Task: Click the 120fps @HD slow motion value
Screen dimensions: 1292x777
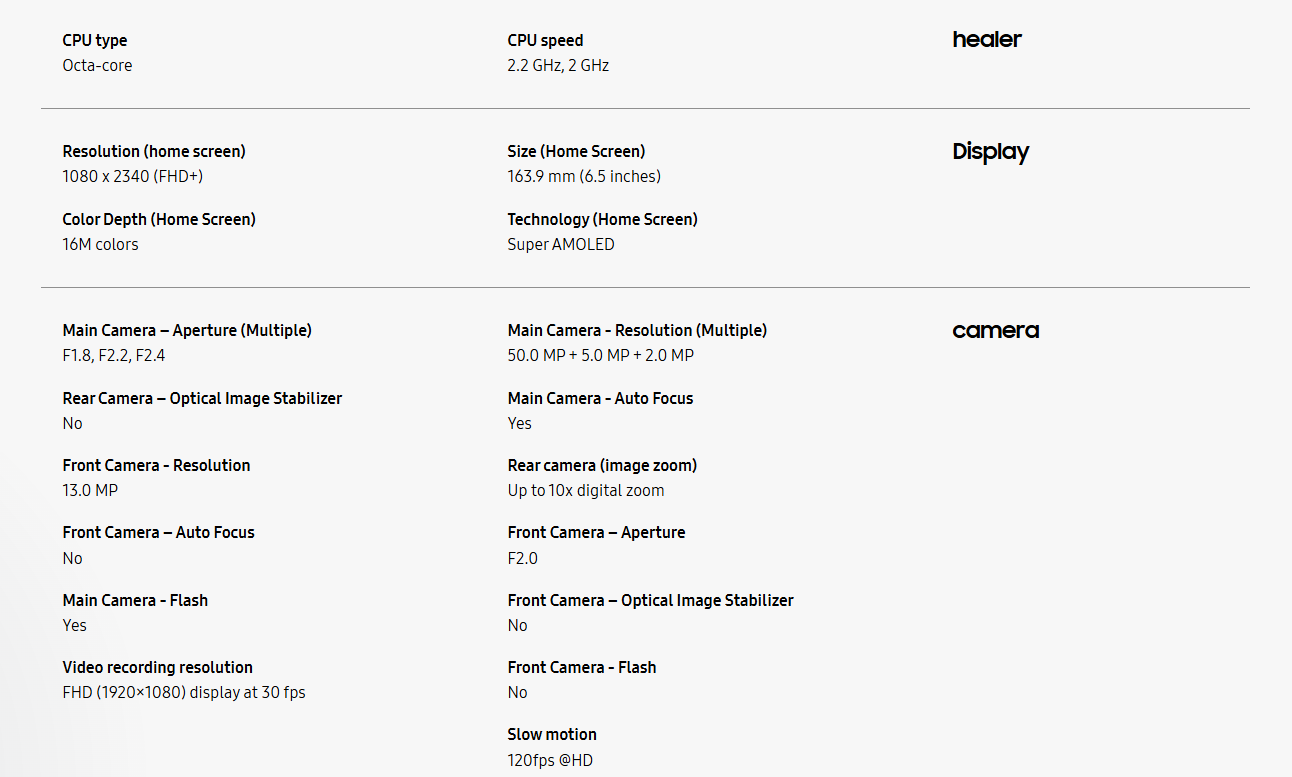Action: (550, 760)
